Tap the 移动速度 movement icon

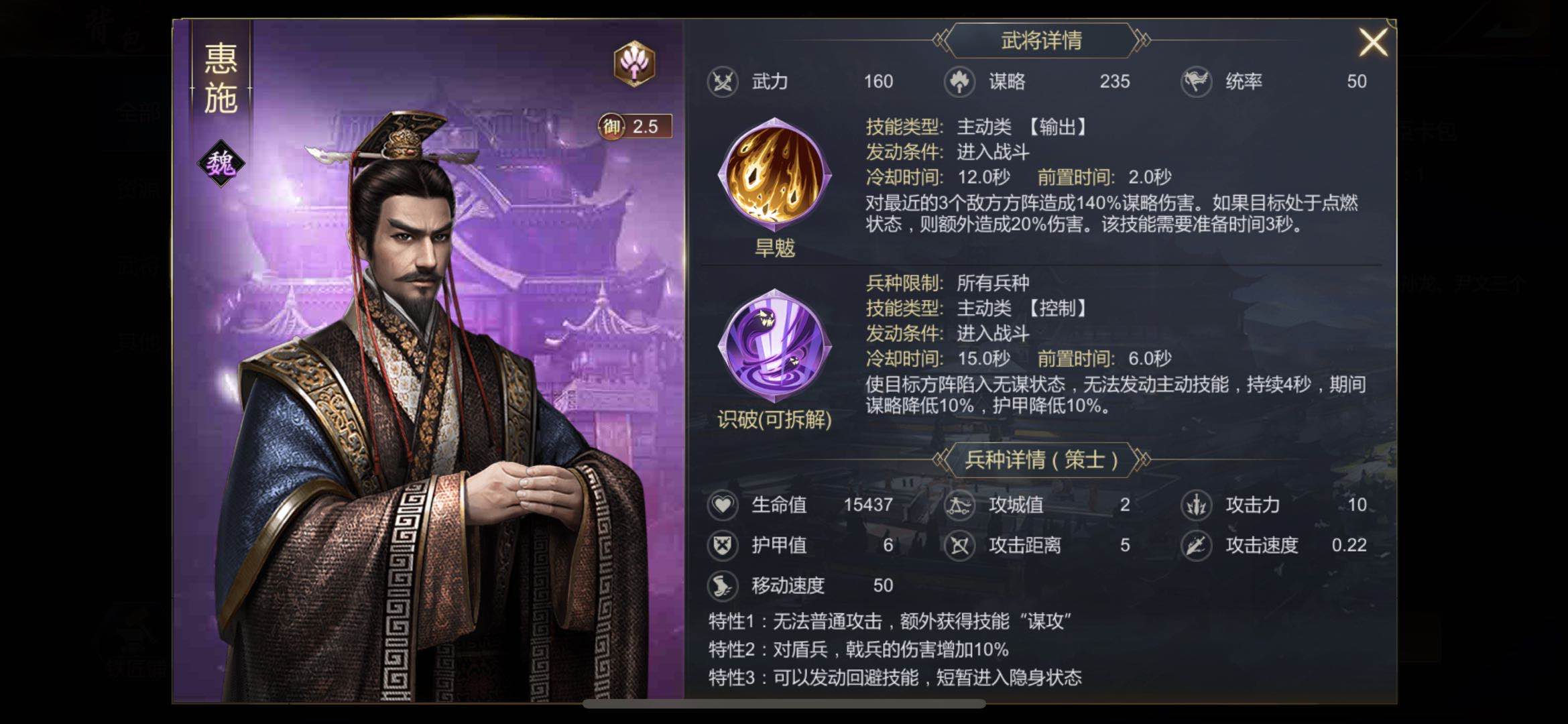(723, 585)
